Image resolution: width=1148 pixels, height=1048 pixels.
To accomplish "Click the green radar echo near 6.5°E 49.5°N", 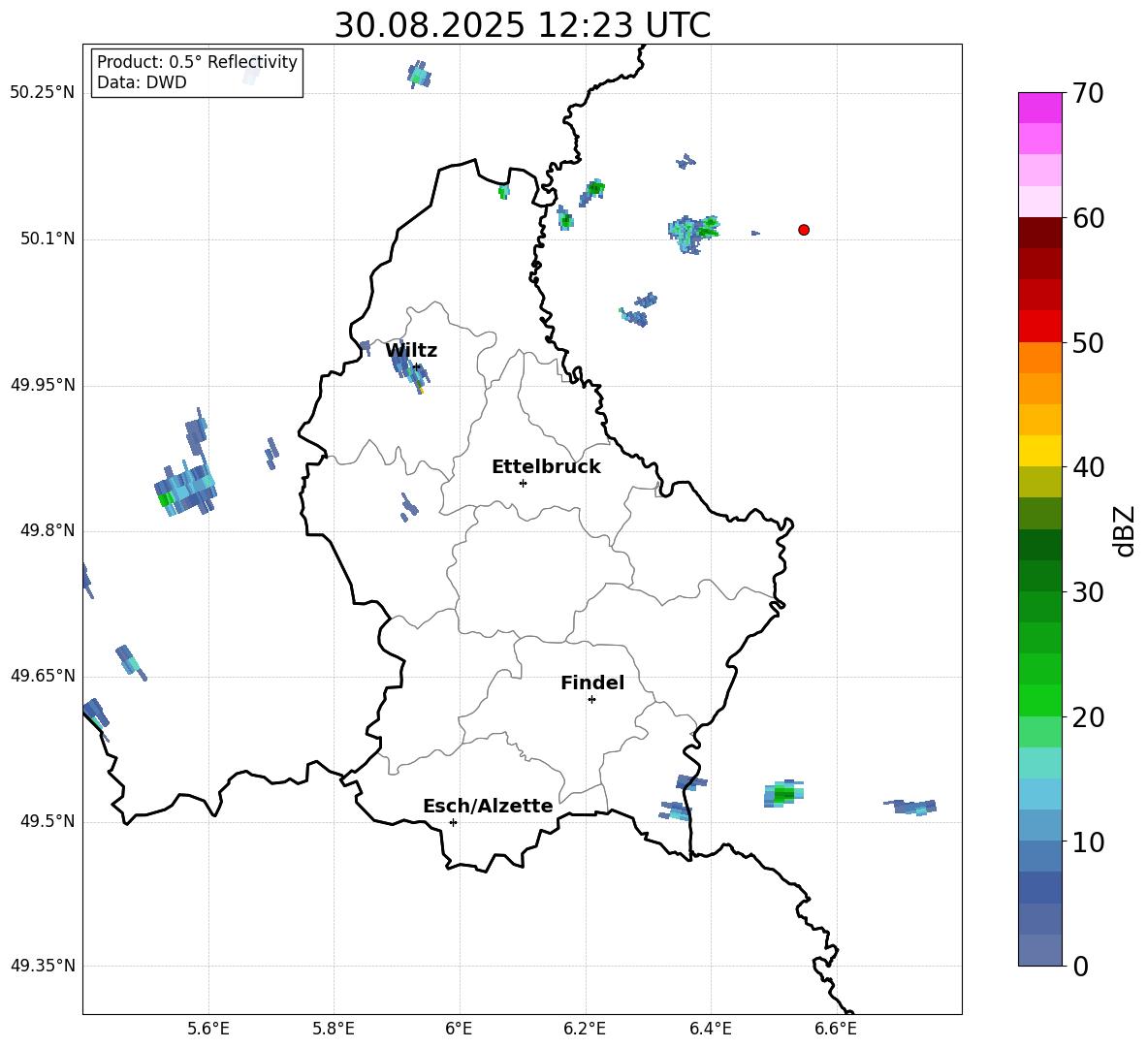I will coord(782,794).
